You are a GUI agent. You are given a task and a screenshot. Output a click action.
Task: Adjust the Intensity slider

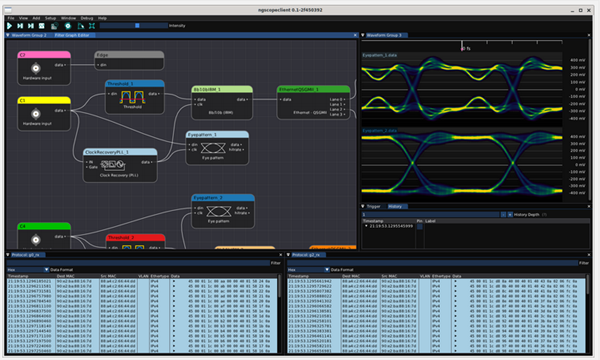click(134, 26)
